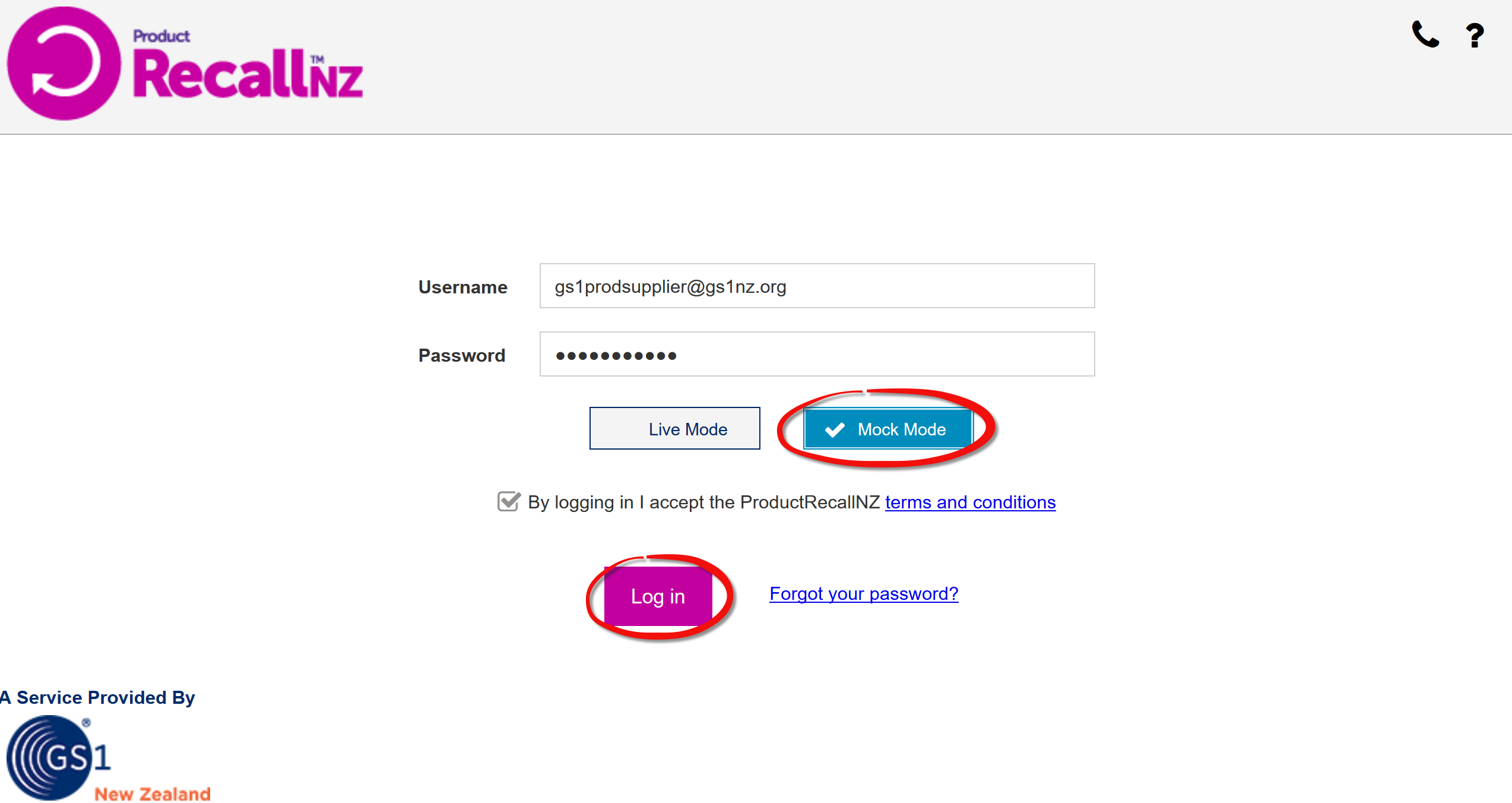Click the RecallNZ wordmark in the header
The width and height of the screenshot is (1512, 803).
click(248, 74)
